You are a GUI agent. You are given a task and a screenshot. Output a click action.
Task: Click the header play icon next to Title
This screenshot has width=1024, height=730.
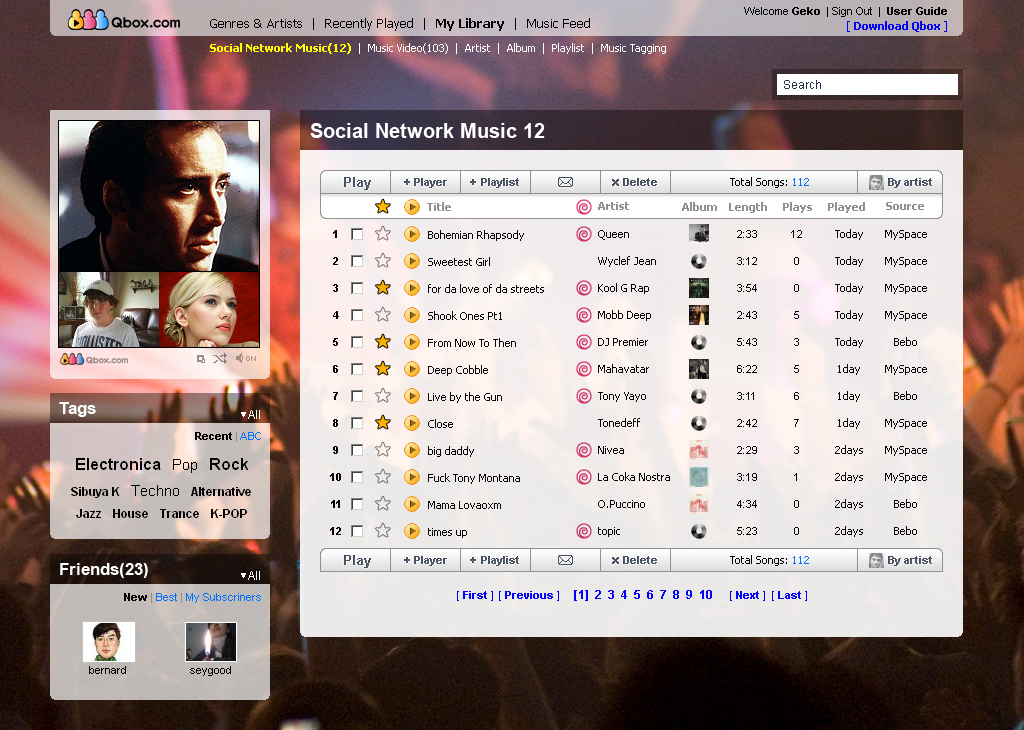point(411,207)
